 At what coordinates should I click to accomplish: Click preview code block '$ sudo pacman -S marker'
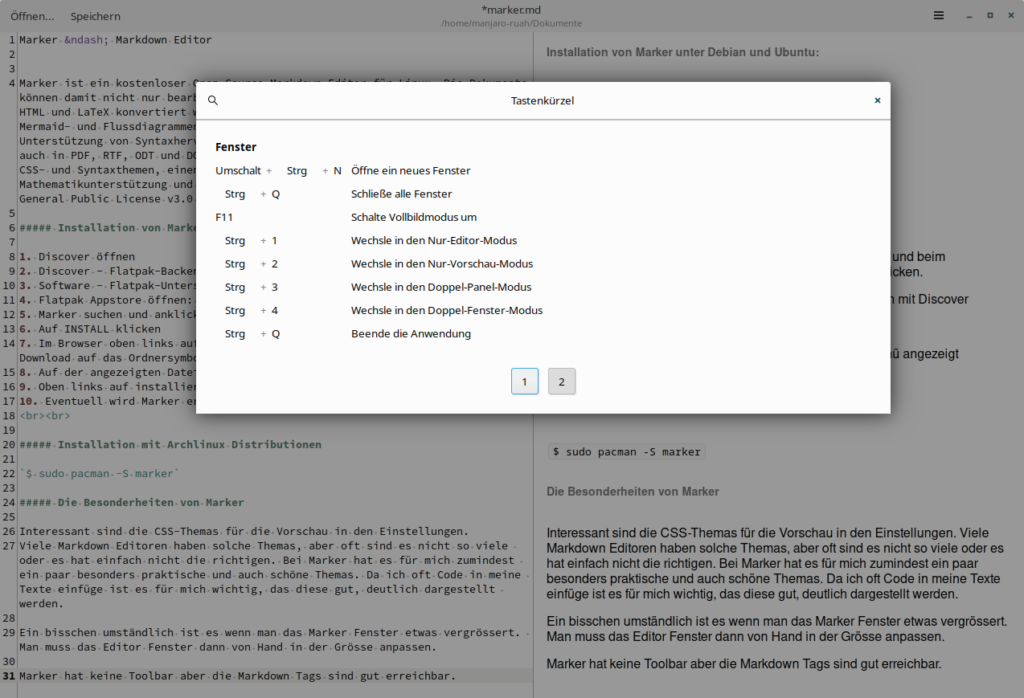click(x=626, y=452)
